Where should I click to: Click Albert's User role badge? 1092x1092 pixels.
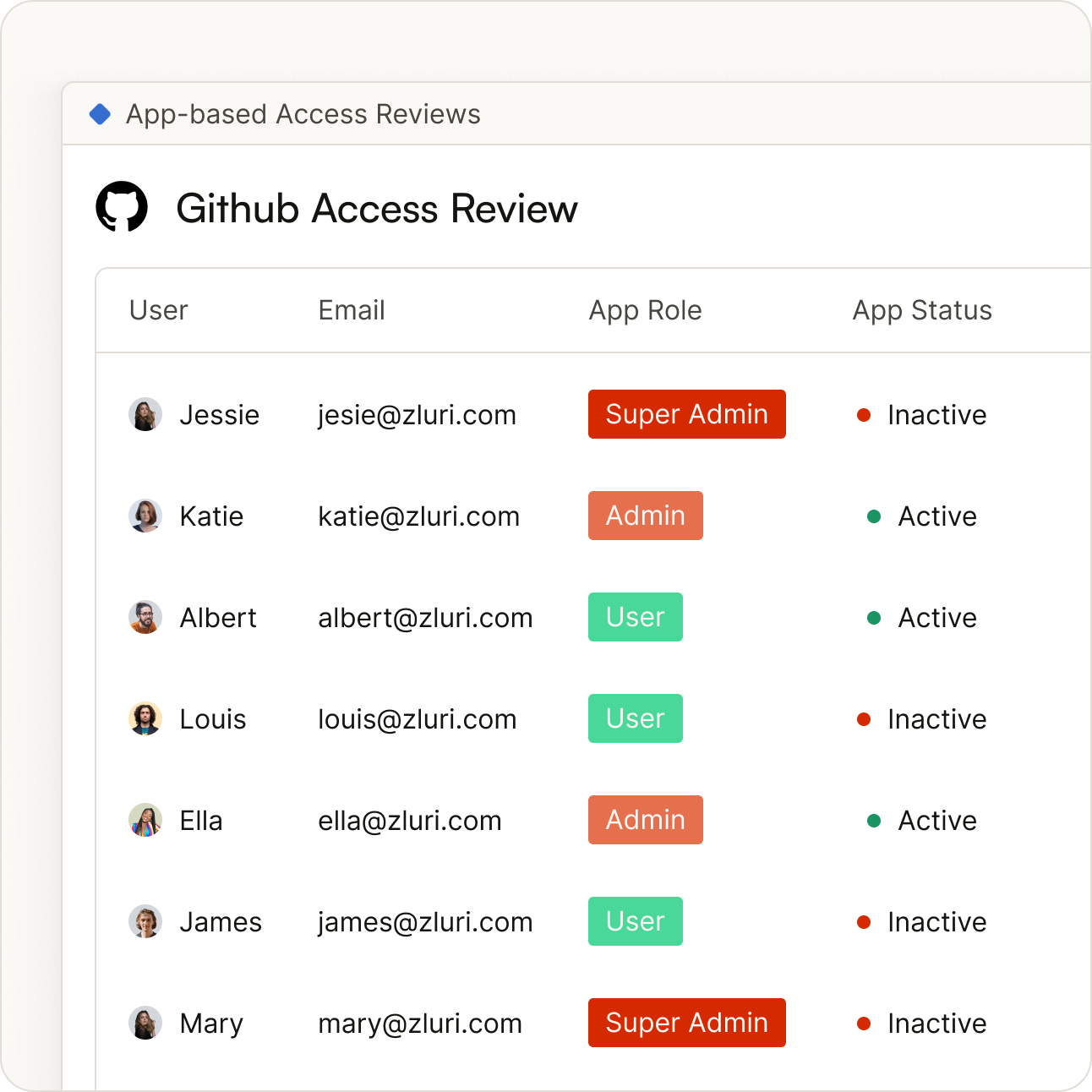pyautogui.click(x=636, y=617)
